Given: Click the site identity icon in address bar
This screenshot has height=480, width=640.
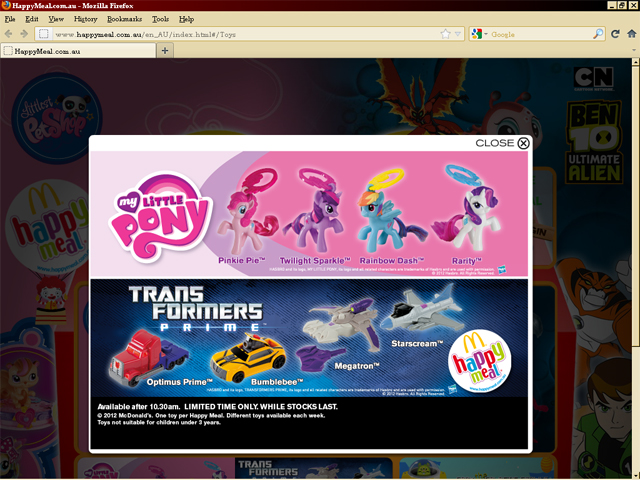Looking at the screenshot, I should 44,34.
